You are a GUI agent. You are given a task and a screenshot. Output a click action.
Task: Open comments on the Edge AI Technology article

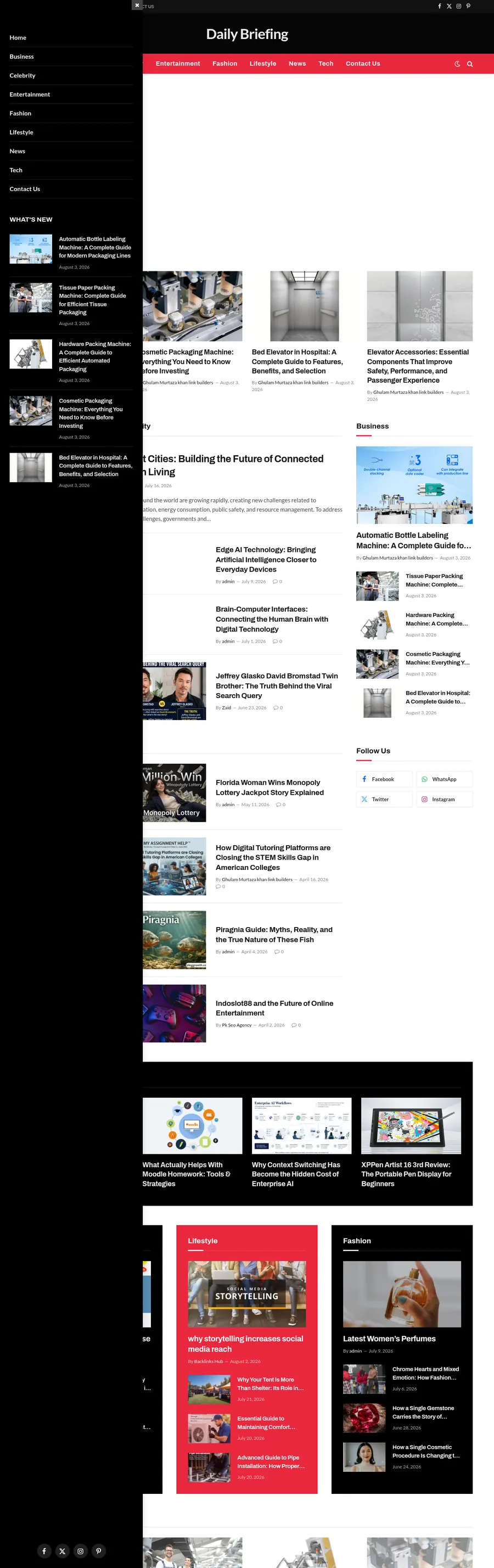click(277, 581)
